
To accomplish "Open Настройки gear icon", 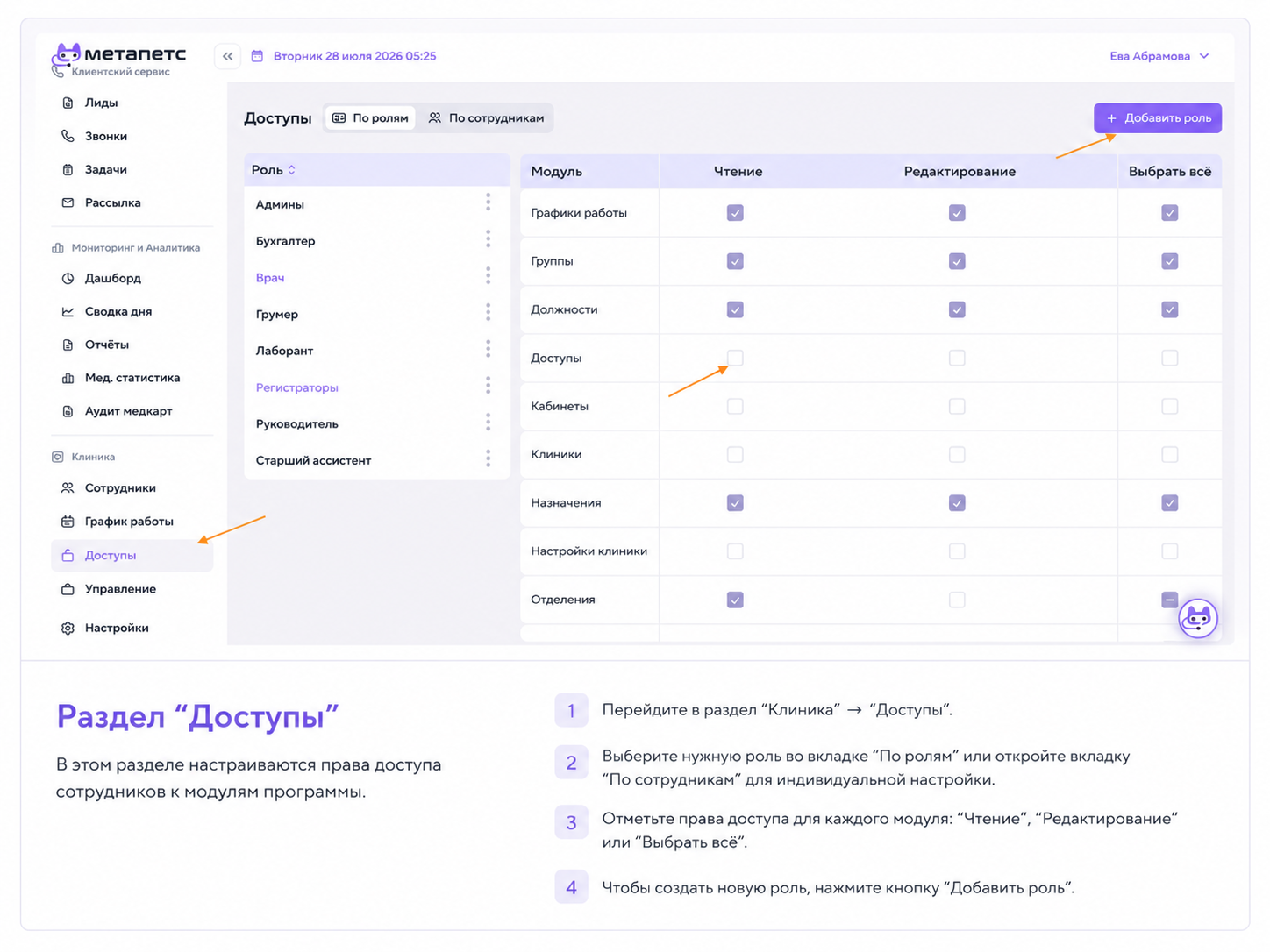I will pyautogui.click(x=68, y=628).
